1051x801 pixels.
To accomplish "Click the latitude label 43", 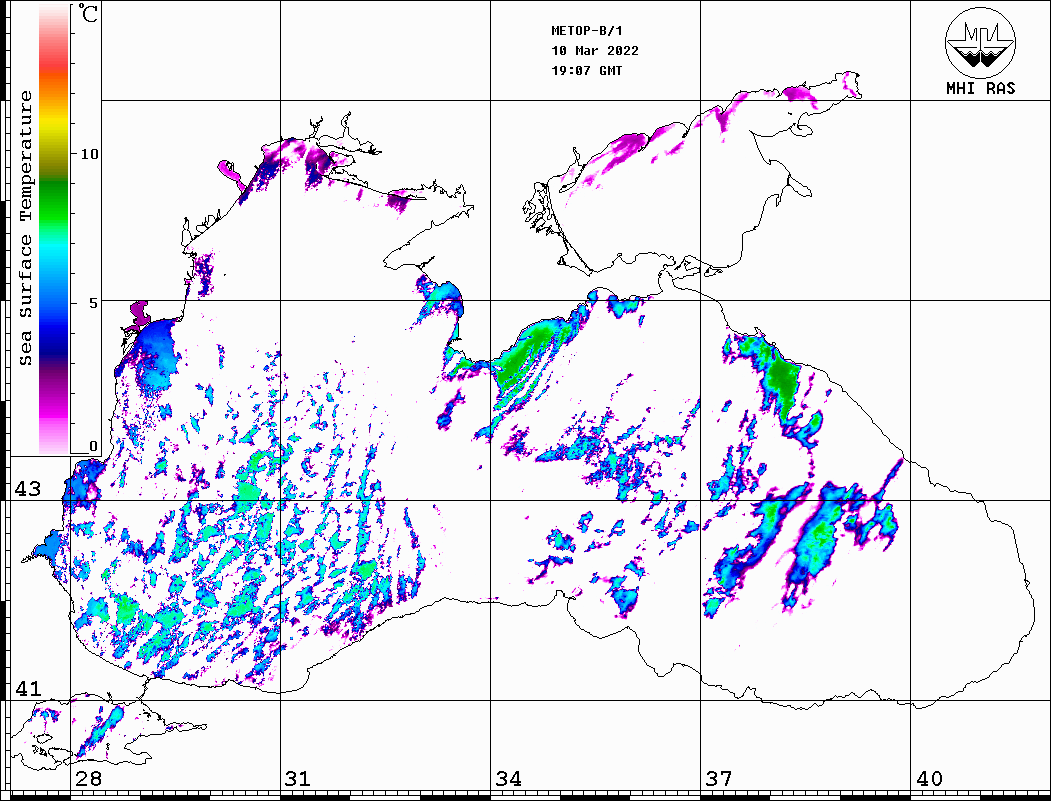I will point(28,489).
